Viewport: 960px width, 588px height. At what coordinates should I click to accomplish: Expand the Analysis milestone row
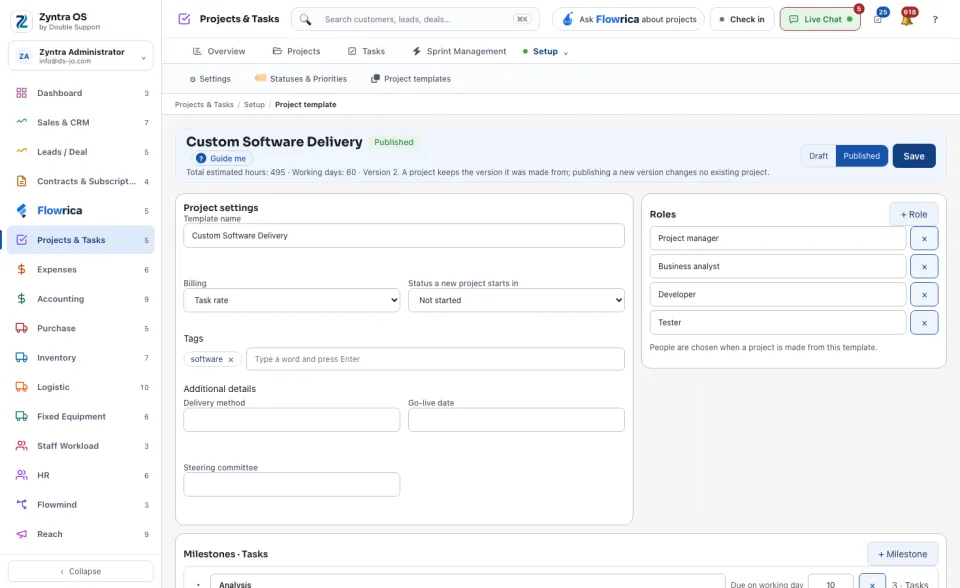point(198,585)
